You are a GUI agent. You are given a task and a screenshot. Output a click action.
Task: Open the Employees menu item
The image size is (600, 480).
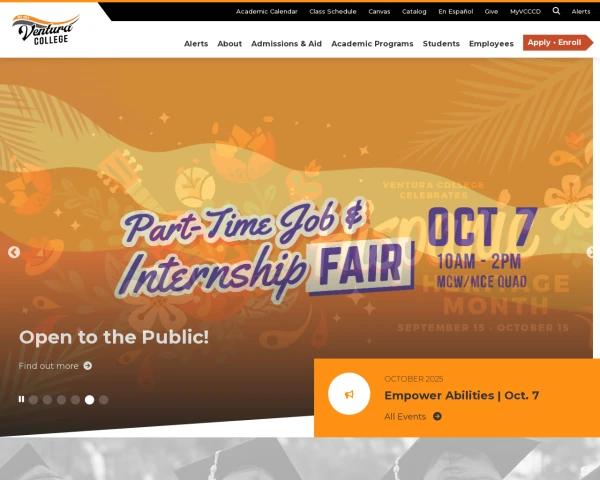(x=491, y=44)
